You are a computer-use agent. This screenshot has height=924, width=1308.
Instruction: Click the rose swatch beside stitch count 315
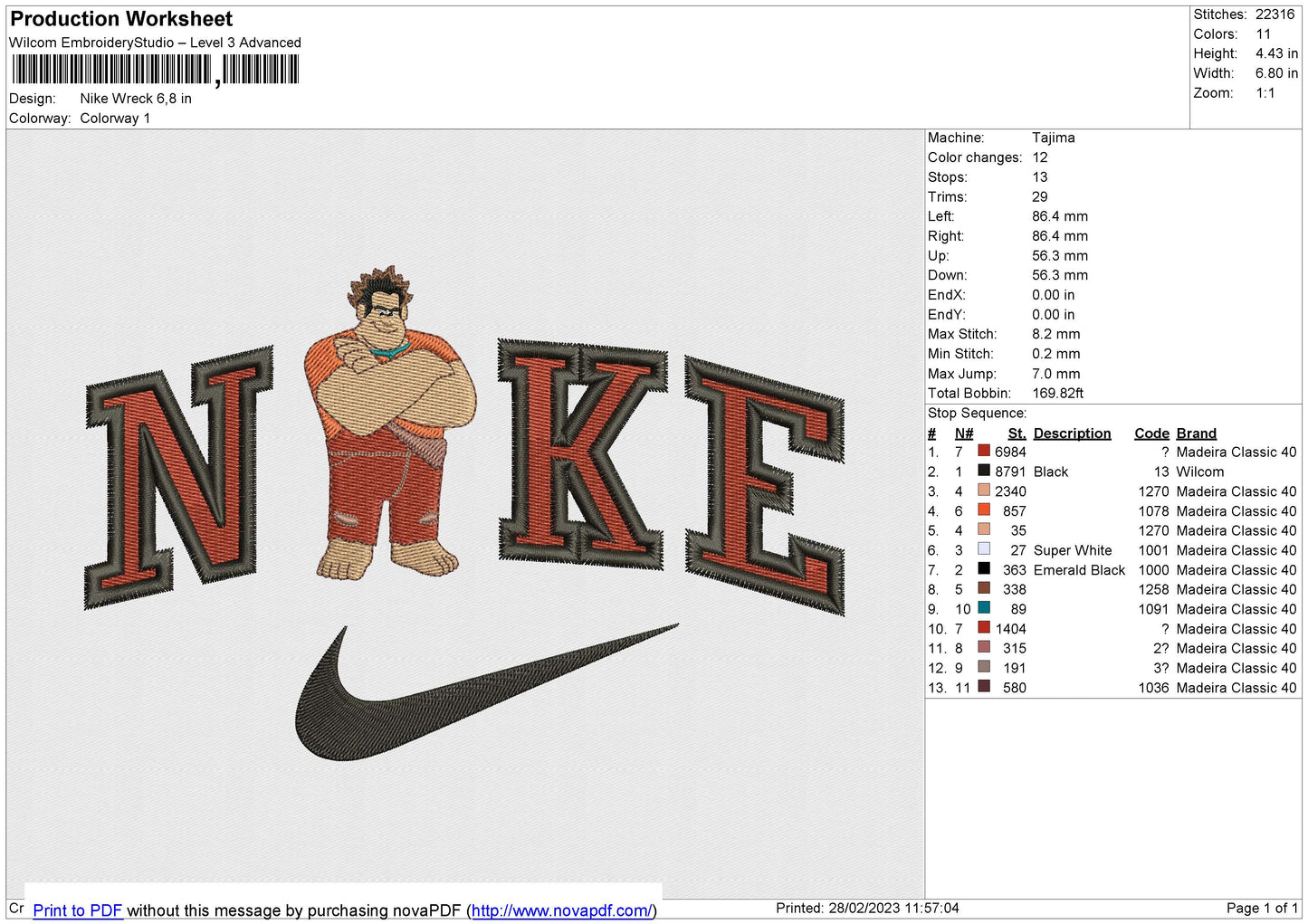coord(984,647)
